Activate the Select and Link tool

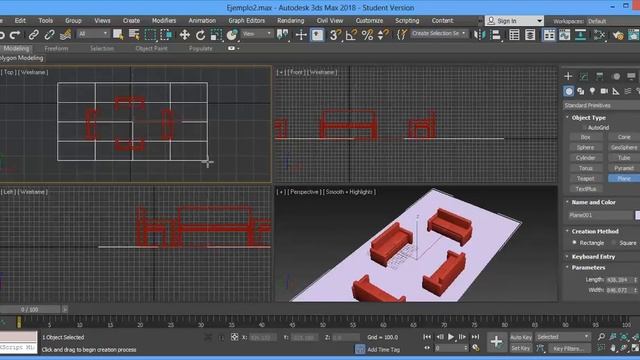click(33, 35)
